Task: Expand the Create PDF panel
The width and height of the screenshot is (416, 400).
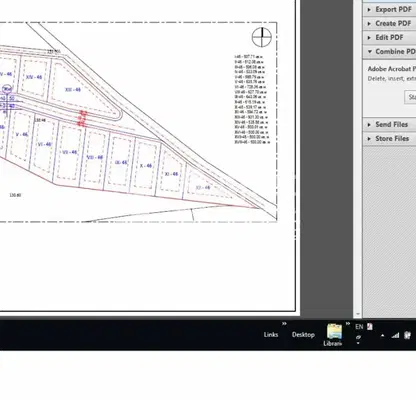Action: 389,23
